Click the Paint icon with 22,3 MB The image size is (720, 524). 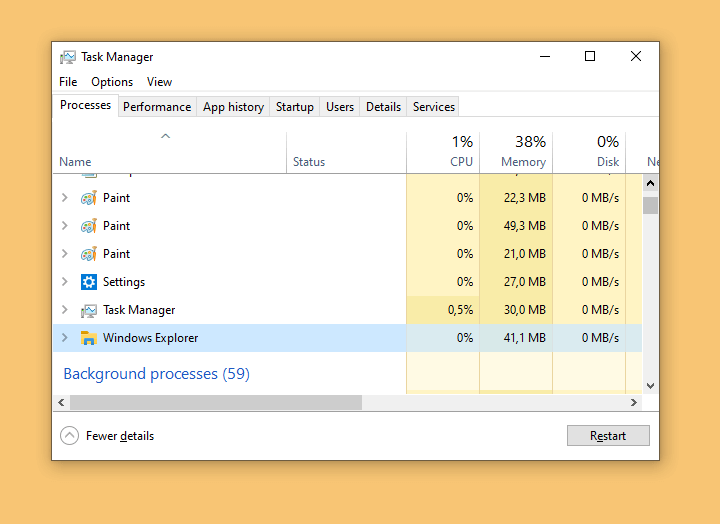[x=89, y=198]
